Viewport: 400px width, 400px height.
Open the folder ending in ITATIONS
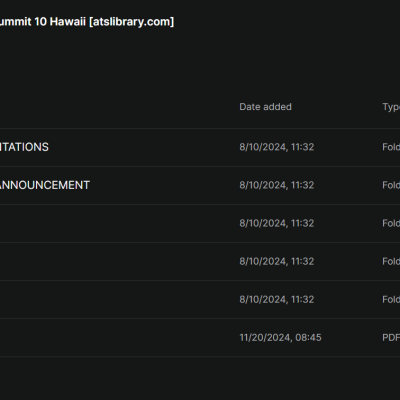[x=24, y=147]
